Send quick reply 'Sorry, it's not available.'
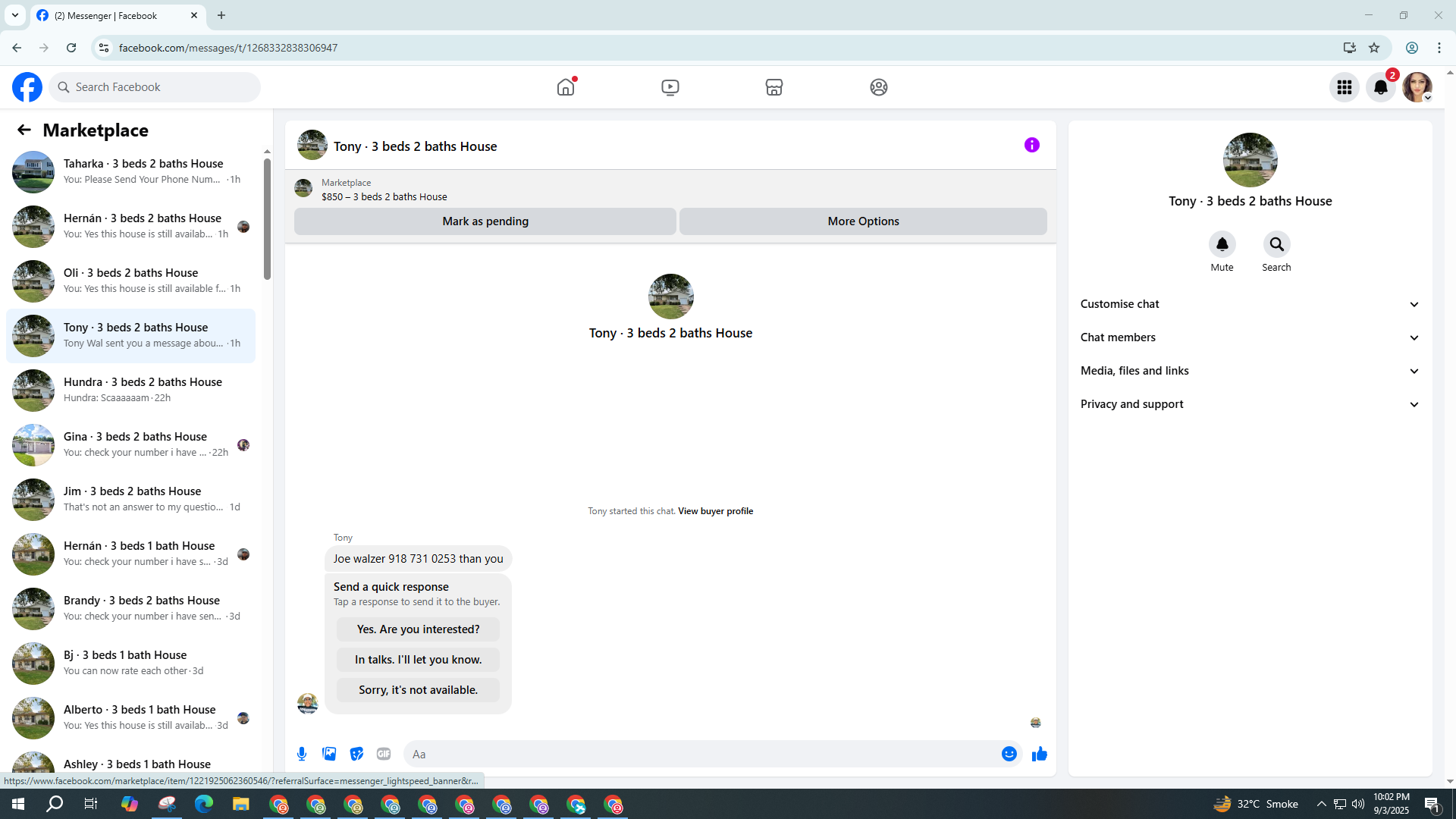This screenshot has height=819, width=1456. [x=418, y=690]
